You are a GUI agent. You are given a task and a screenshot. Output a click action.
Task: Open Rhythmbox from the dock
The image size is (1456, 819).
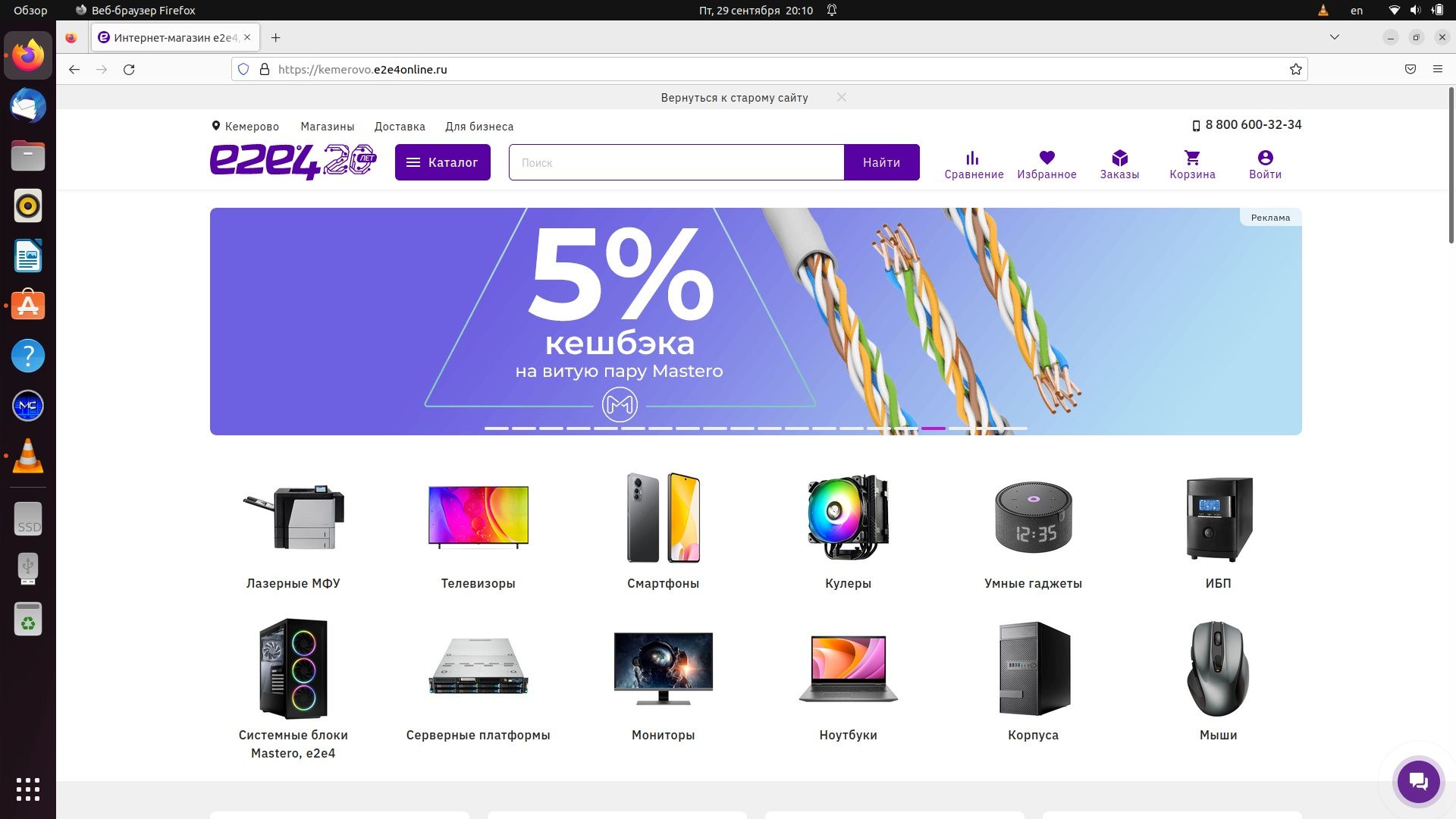coord(28,206)
